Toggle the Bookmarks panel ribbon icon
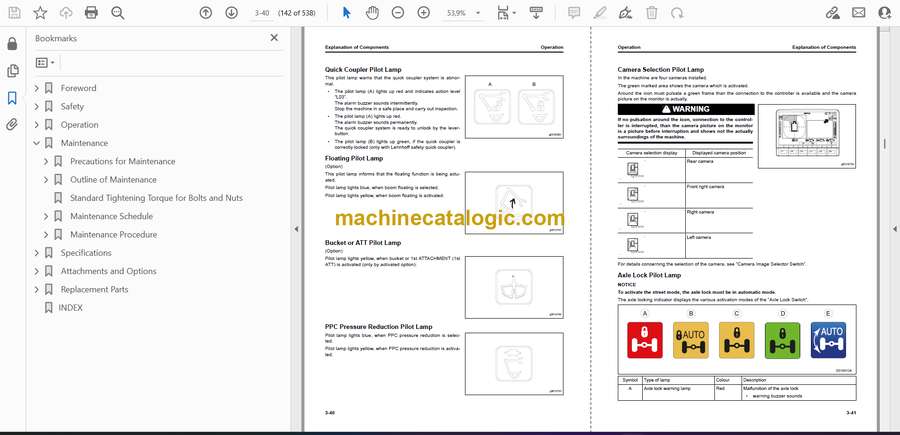 12,98
